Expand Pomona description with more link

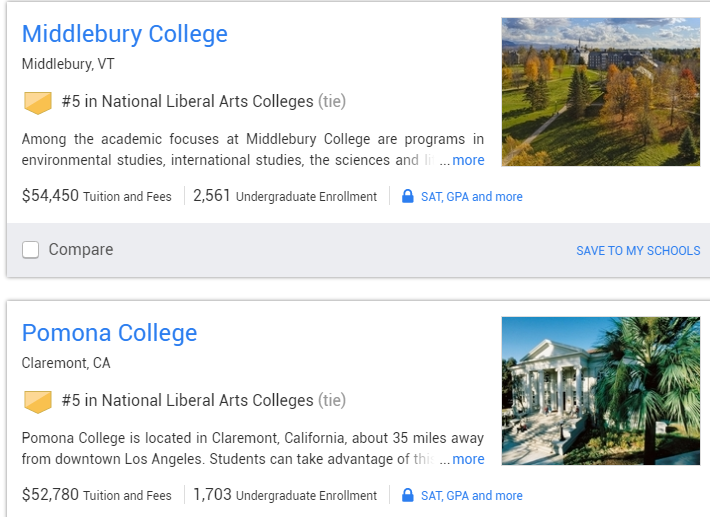[467, 459]
